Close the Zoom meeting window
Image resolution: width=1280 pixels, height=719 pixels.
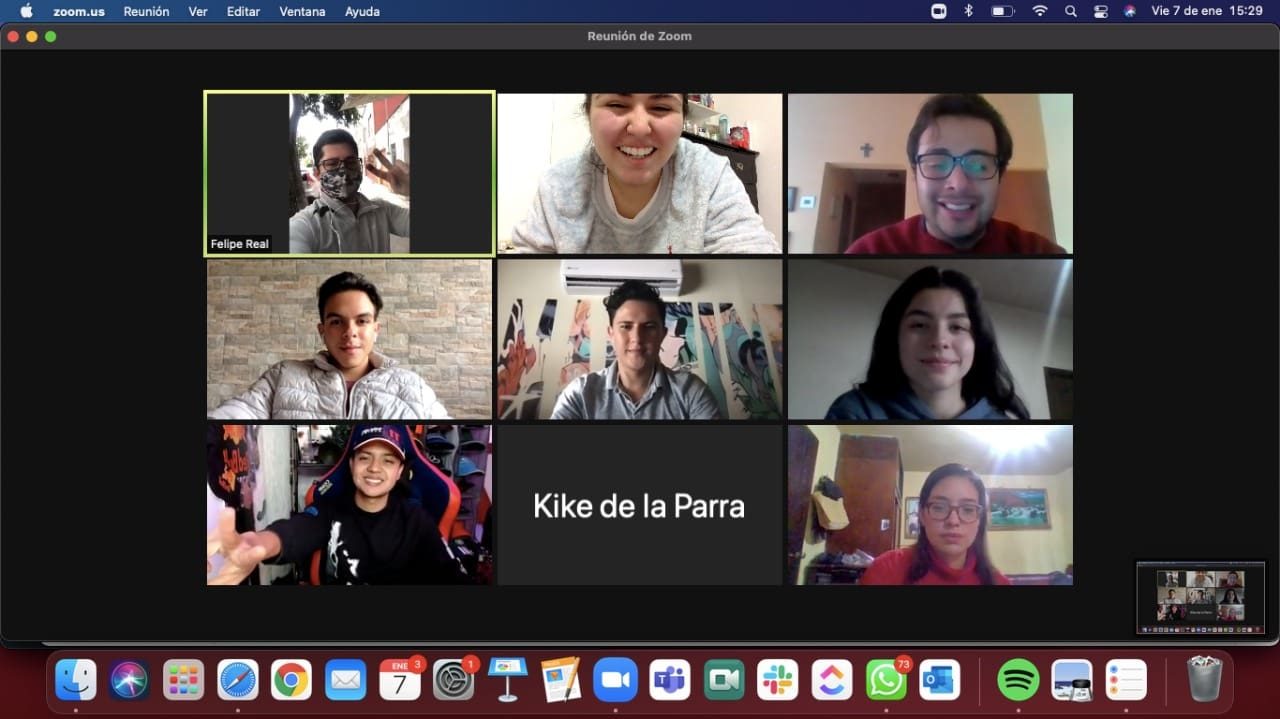tap(13, 36)
